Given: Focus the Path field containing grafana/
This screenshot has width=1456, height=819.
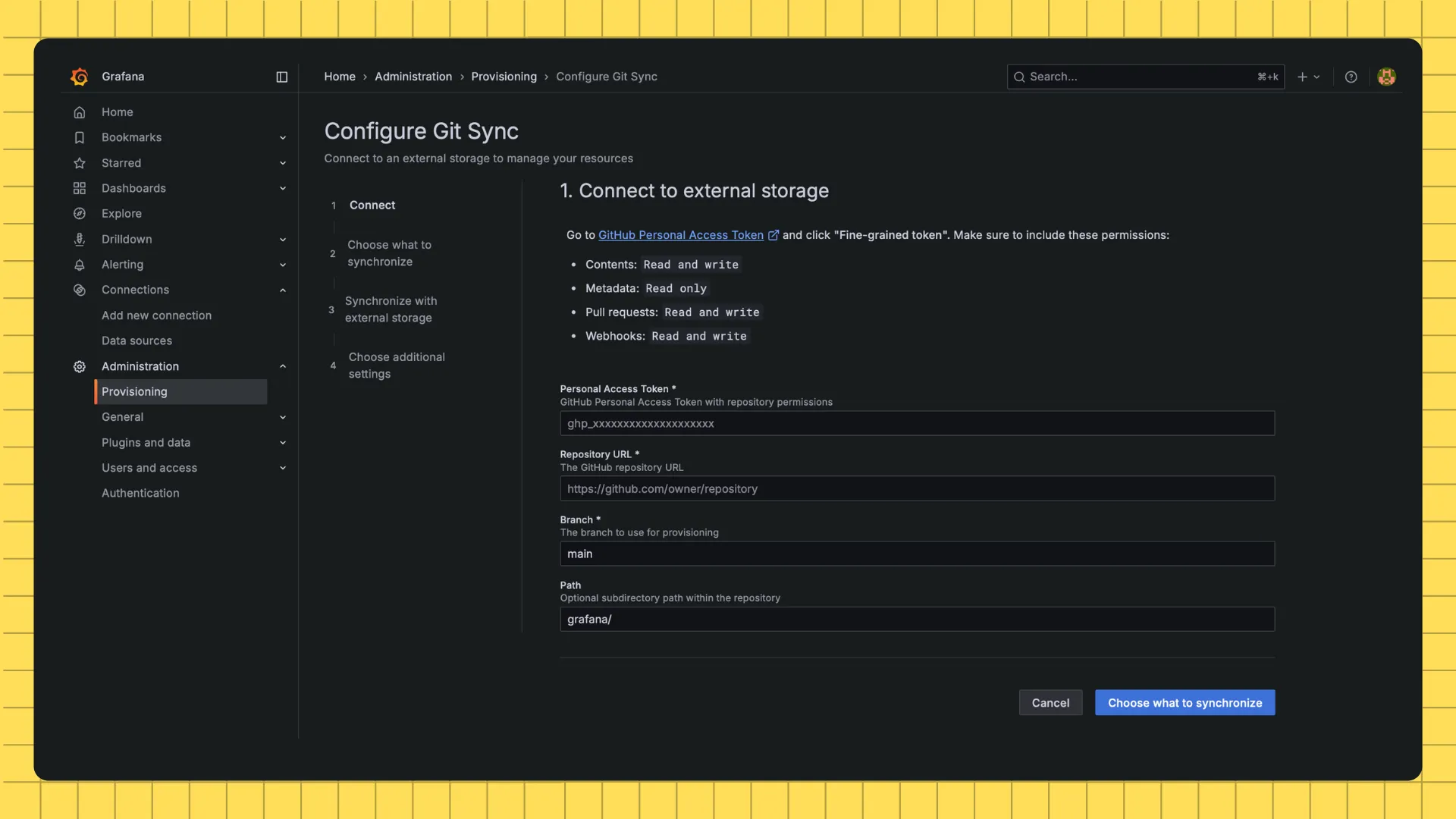Looking at the screenshot, I should tap(917, 619).
